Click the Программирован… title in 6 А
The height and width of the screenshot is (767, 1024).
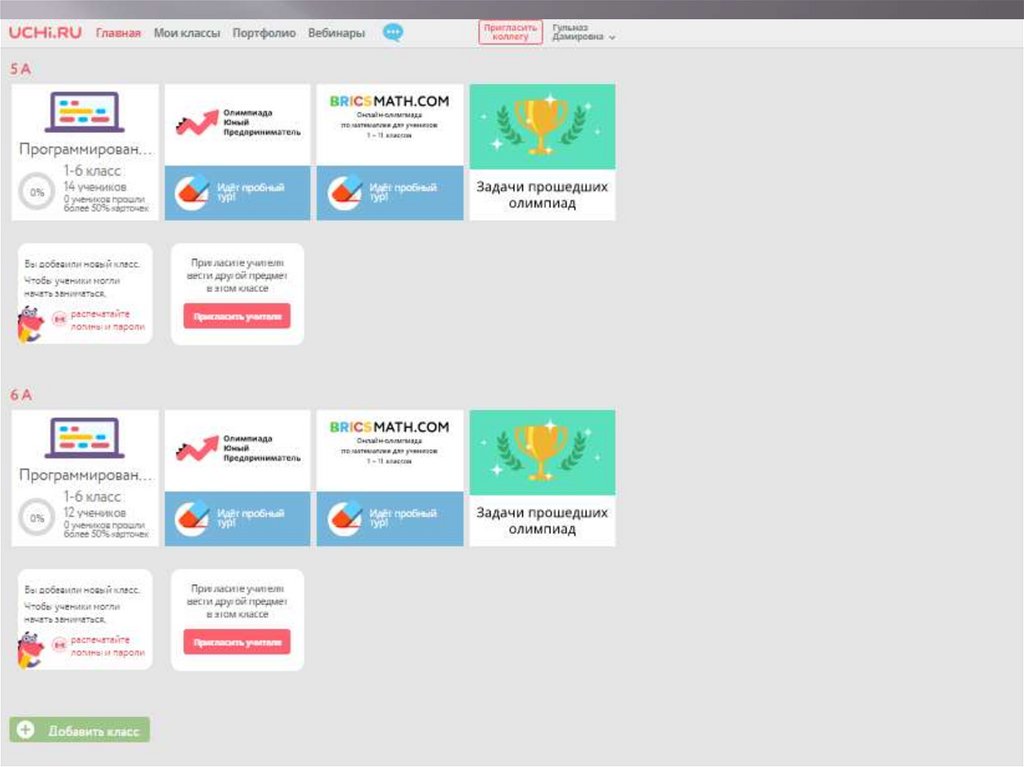(85, 476)
